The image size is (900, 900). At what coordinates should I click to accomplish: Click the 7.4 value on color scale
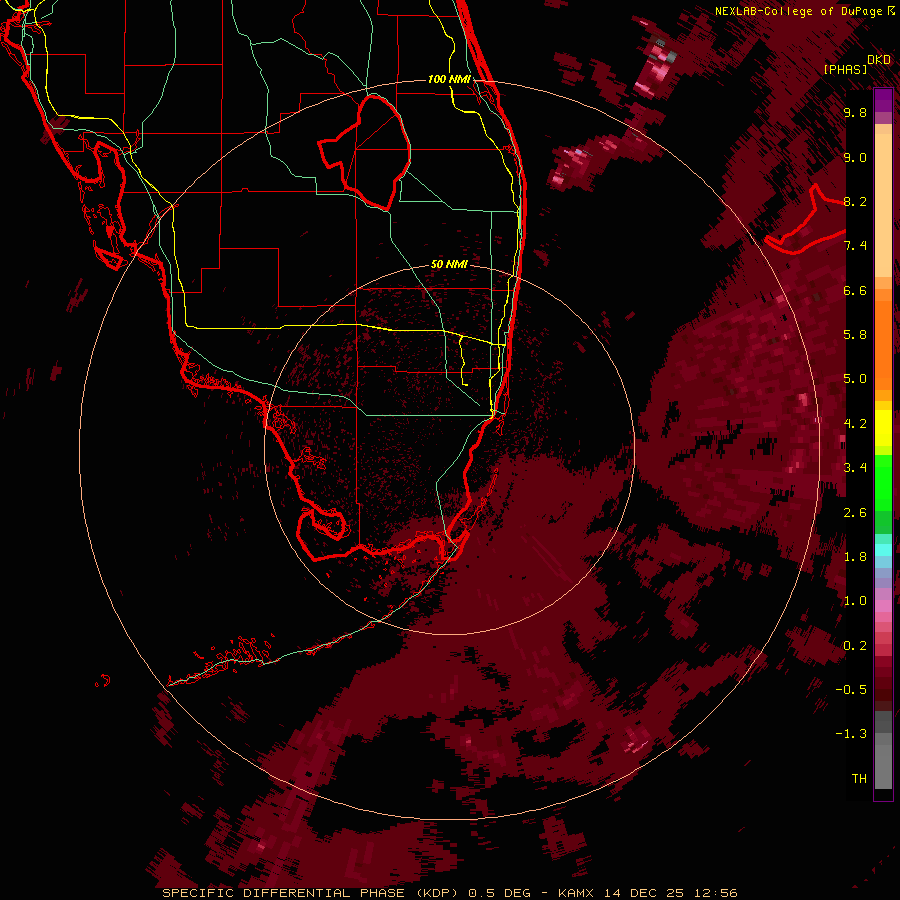[x=855, y=246]
